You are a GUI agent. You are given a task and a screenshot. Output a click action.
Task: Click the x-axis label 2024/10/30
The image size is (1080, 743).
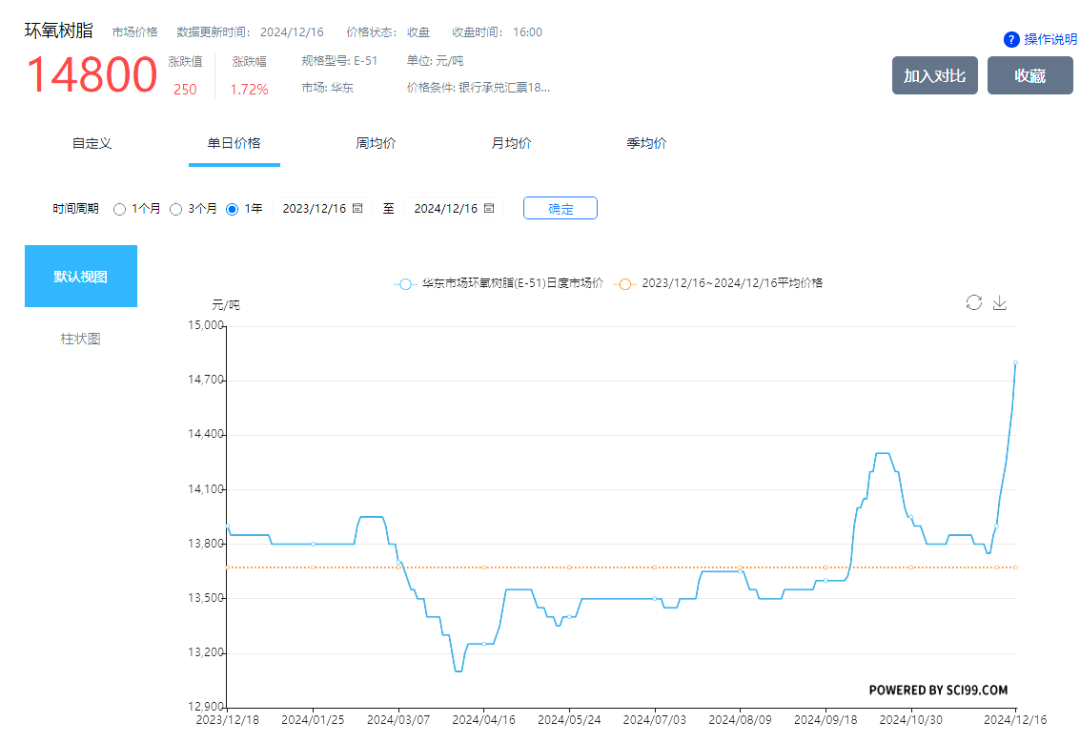coord(911,720)
